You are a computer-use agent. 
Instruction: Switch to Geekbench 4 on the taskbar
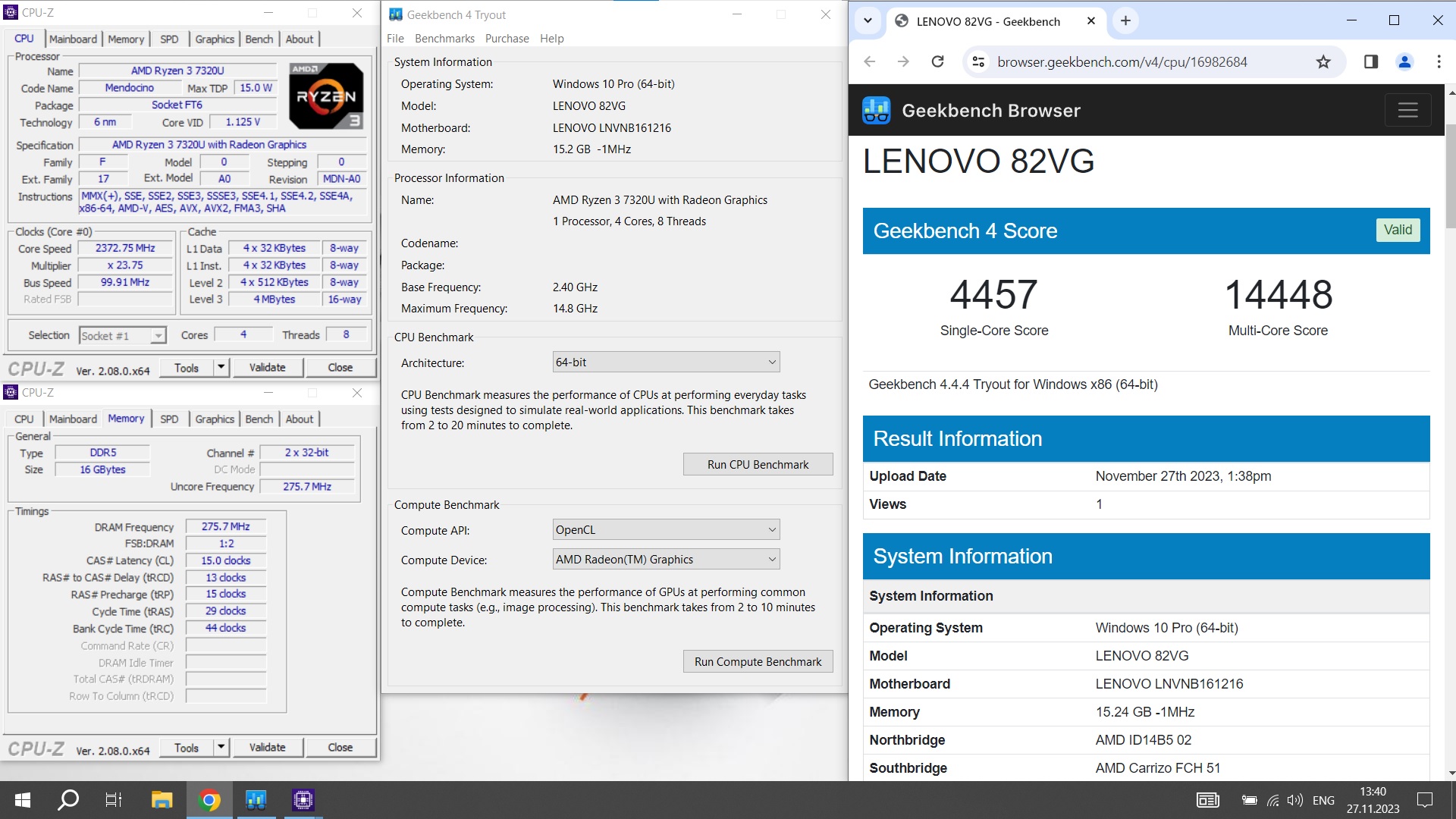point(256,800)
